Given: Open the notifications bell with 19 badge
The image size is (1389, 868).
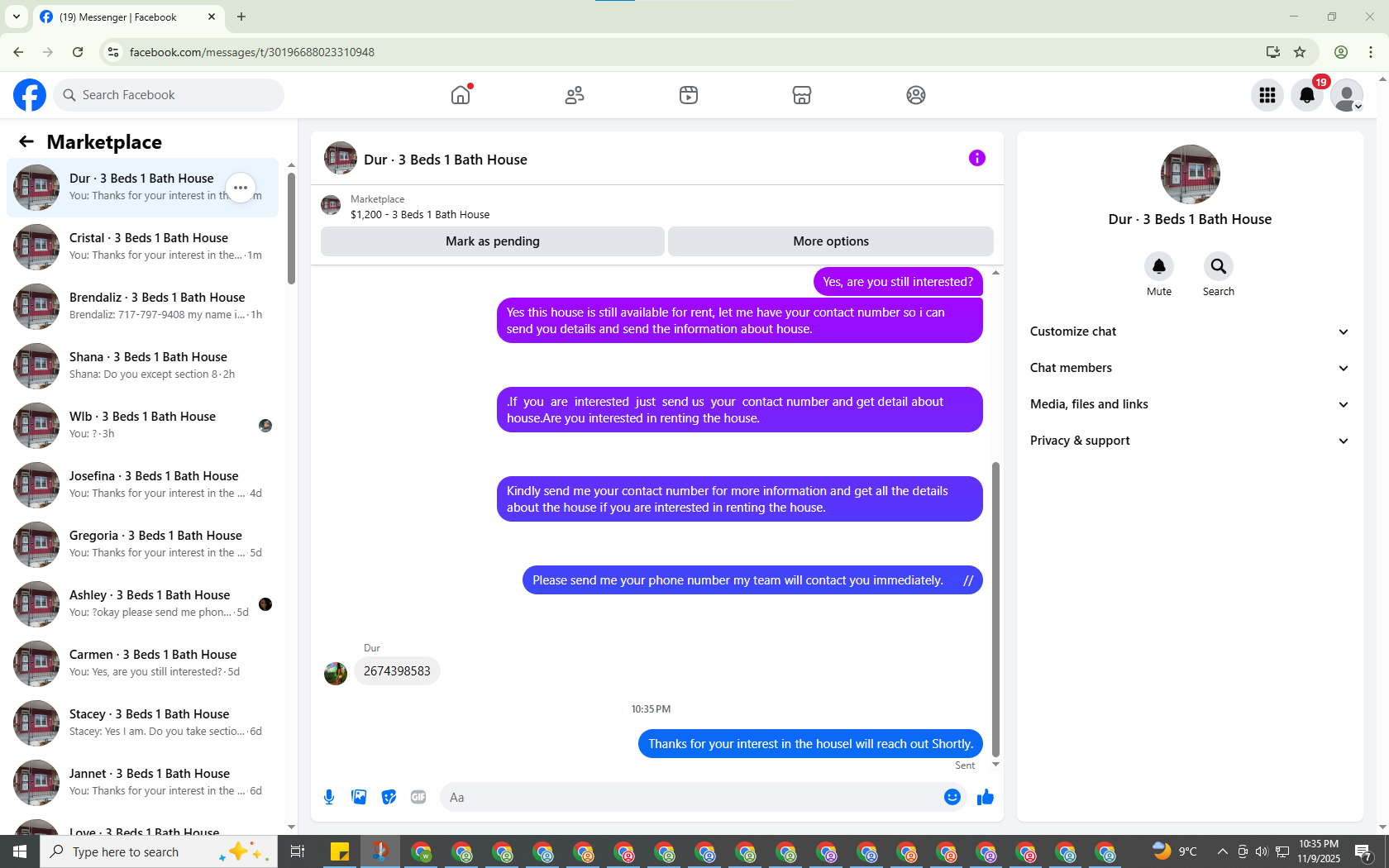Looking at the screenshot, I should (1307, 95).
